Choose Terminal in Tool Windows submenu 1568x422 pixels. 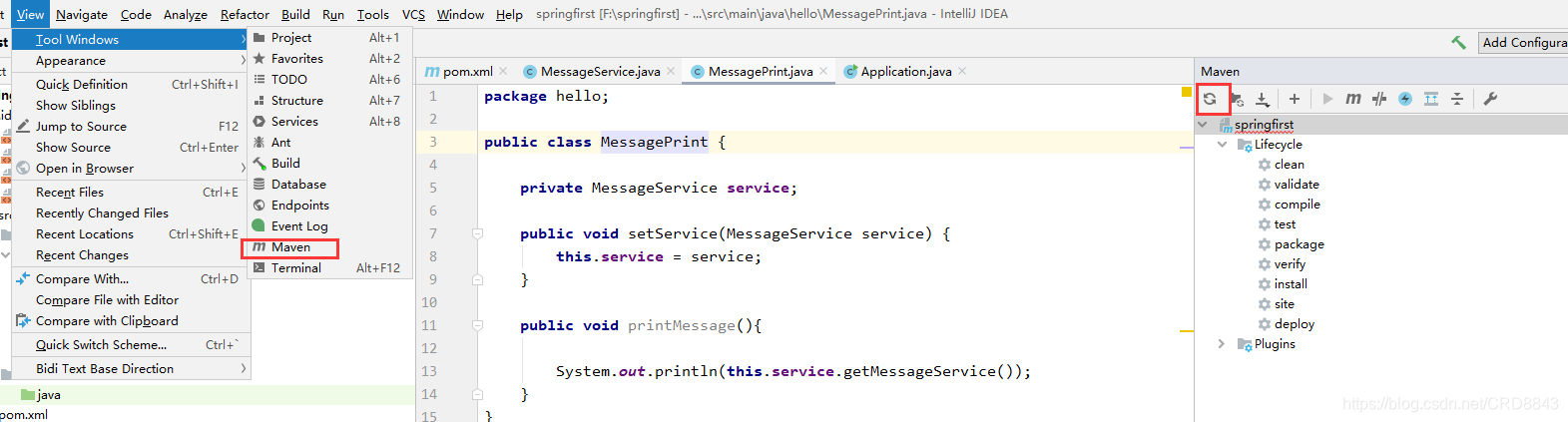coord(329,268)
